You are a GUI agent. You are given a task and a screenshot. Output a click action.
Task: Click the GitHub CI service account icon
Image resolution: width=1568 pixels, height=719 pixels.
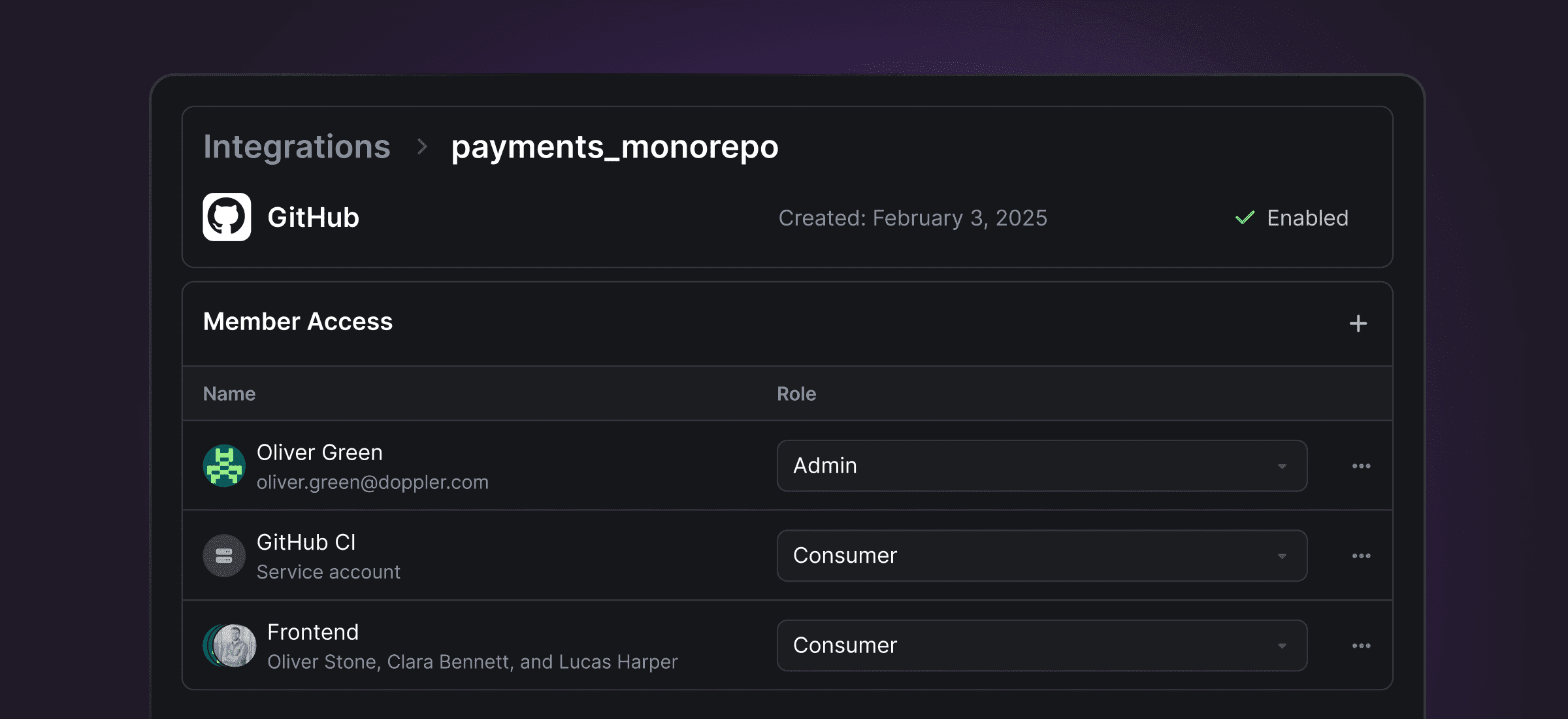pyautogui.click(x=224, y=556)
